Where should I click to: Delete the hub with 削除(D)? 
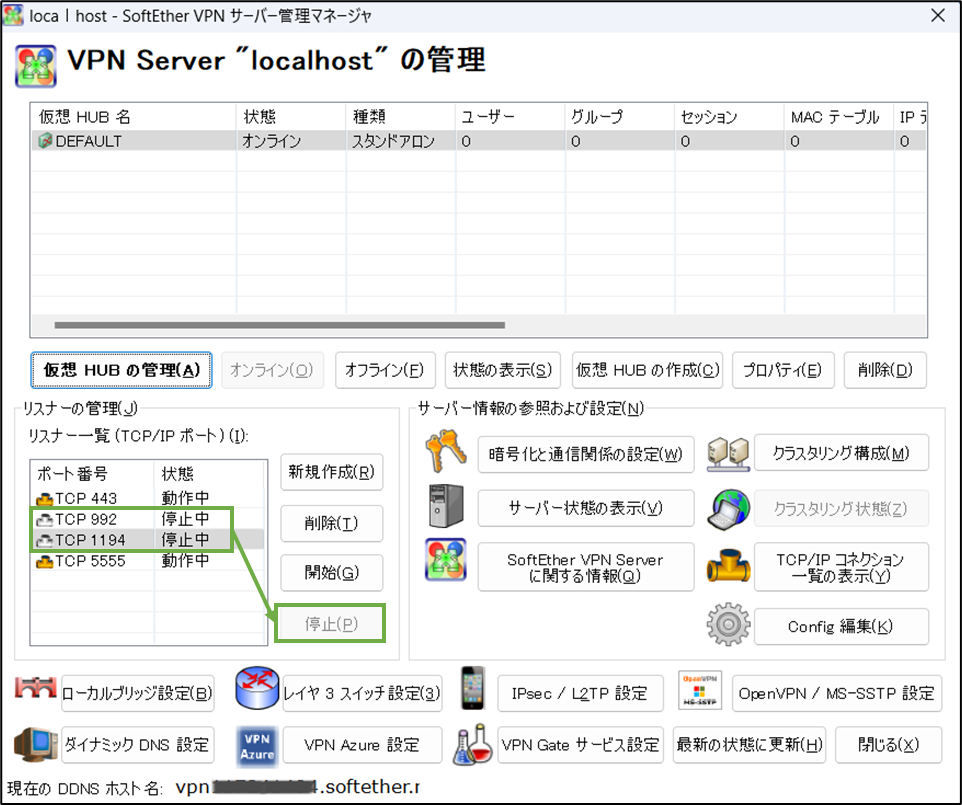[885, 370]
